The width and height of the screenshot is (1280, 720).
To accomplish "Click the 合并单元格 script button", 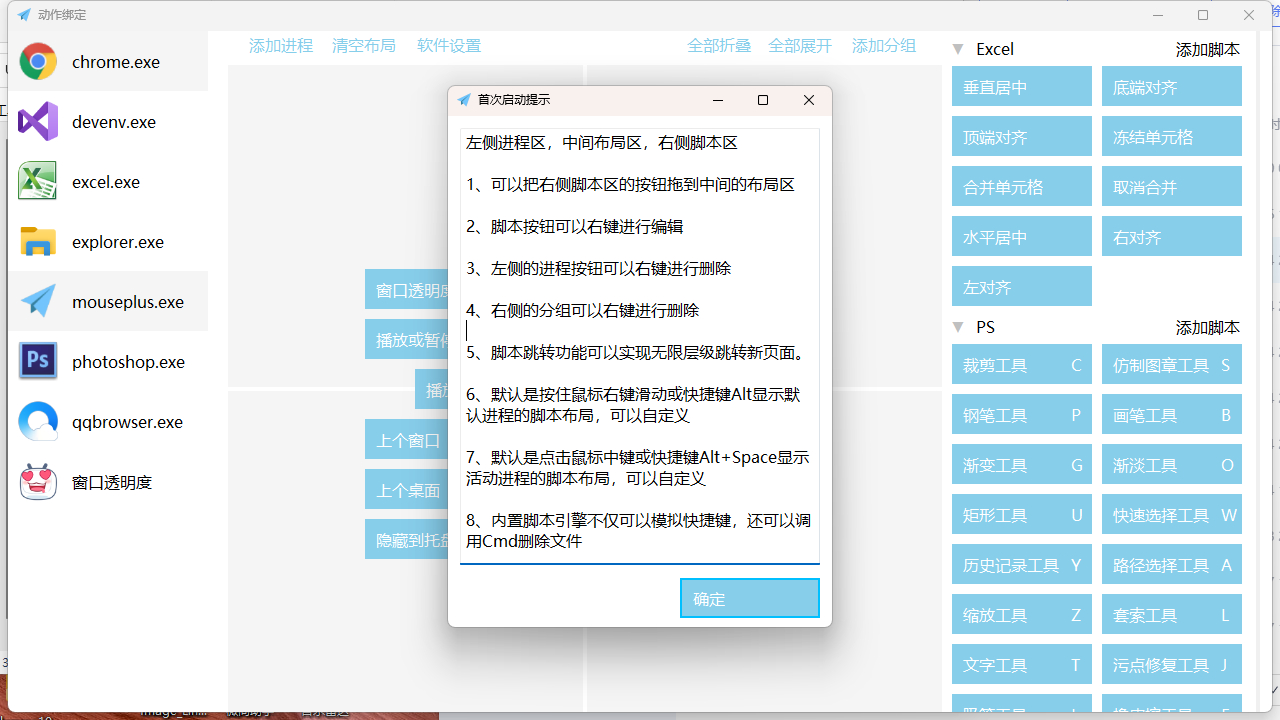I will (1022, 187).
